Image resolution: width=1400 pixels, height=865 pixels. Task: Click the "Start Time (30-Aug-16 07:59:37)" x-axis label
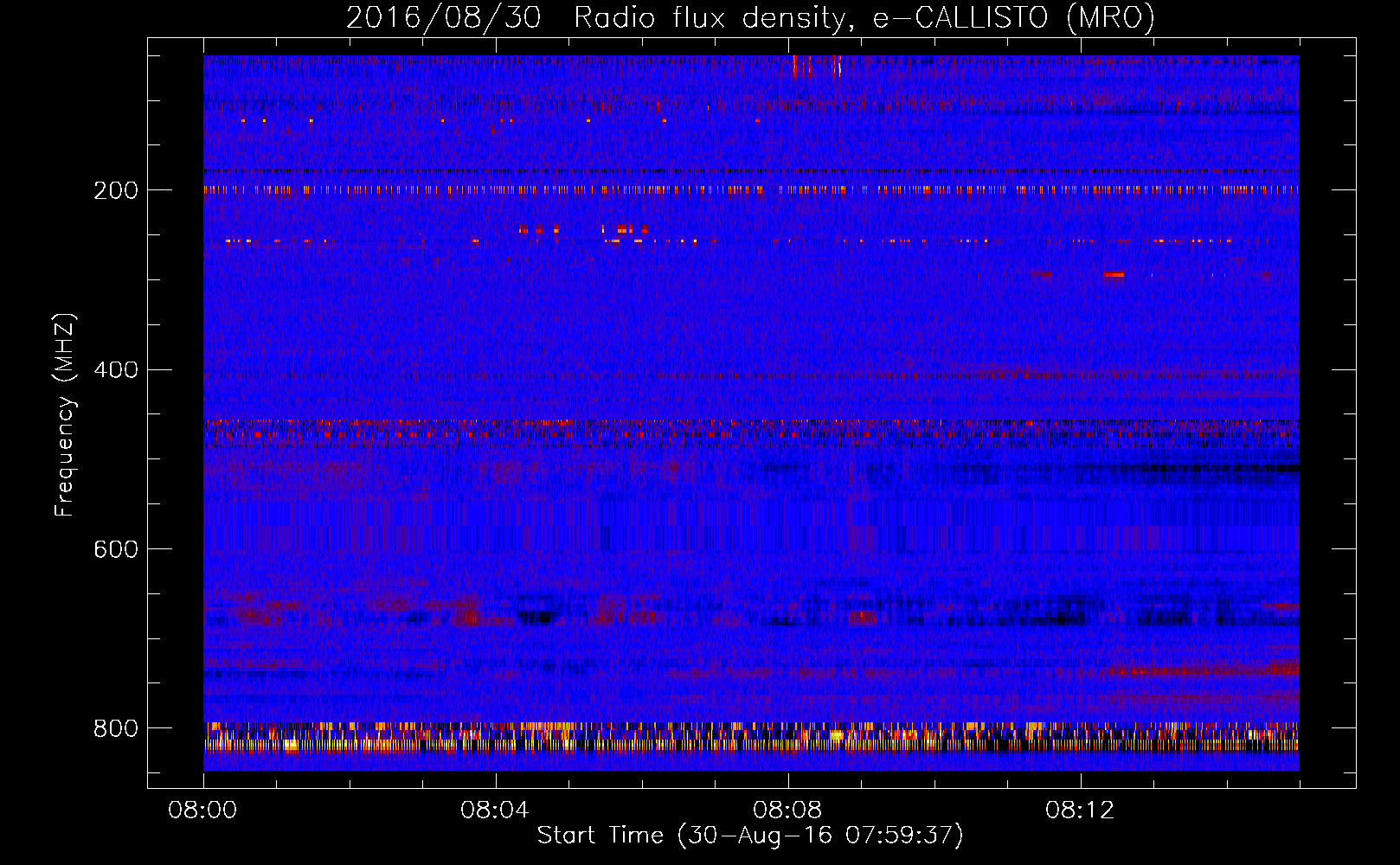750,836
